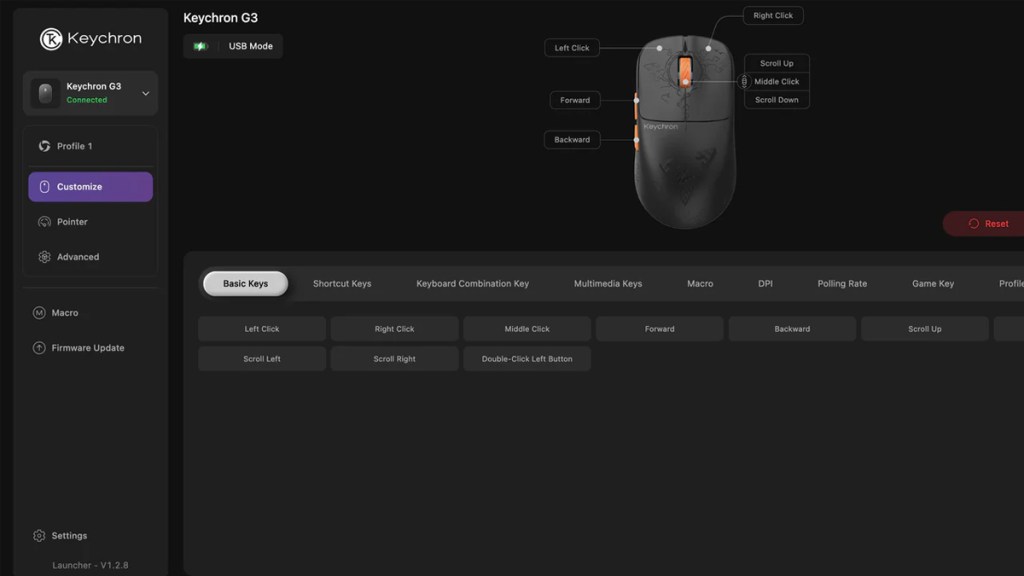The image size is (1024, 576).
Task: Click the Settings gear icon
Action: point(39,536)
